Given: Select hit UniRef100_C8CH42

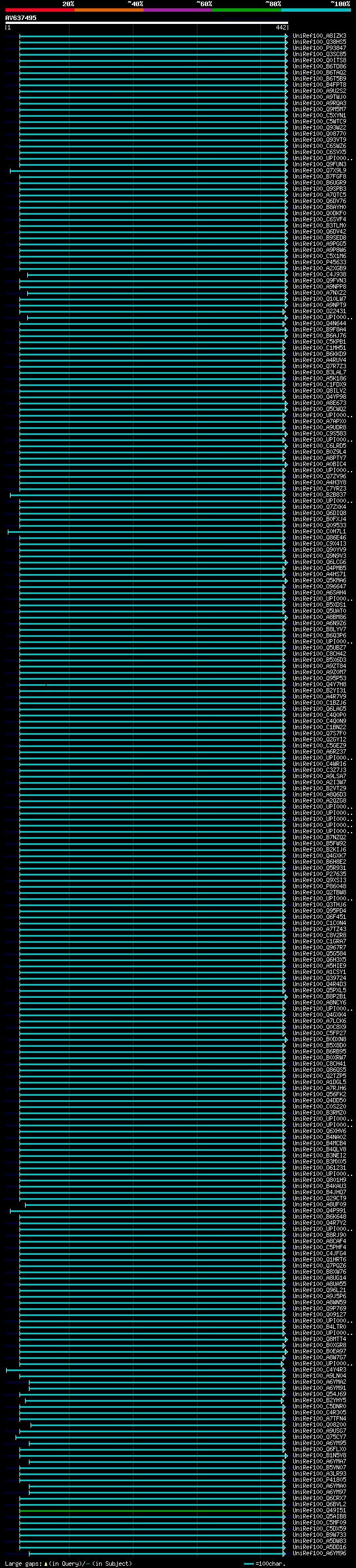Looking at the screenshot, I should (x=319, y=654).
